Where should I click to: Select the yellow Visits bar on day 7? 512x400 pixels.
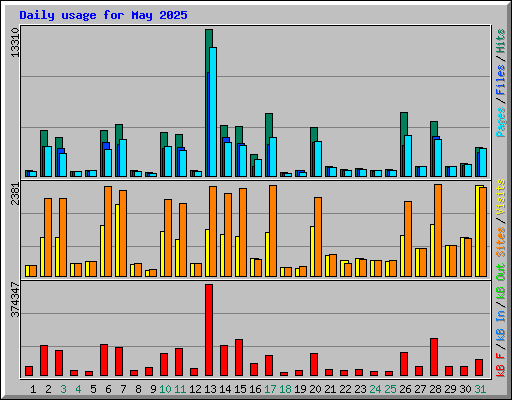117,240
